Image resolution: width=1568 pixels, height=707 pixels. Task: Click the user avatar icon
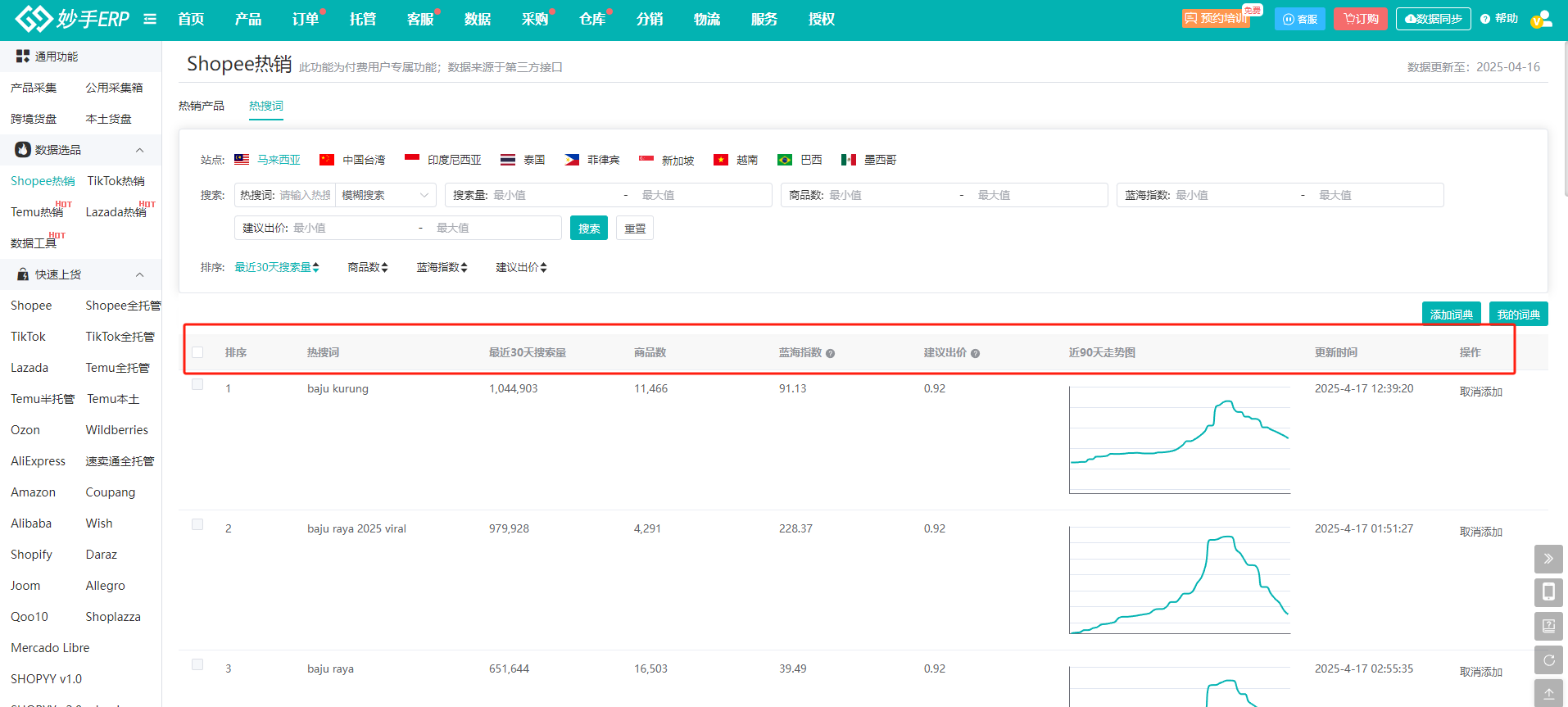coord(1541,19)
